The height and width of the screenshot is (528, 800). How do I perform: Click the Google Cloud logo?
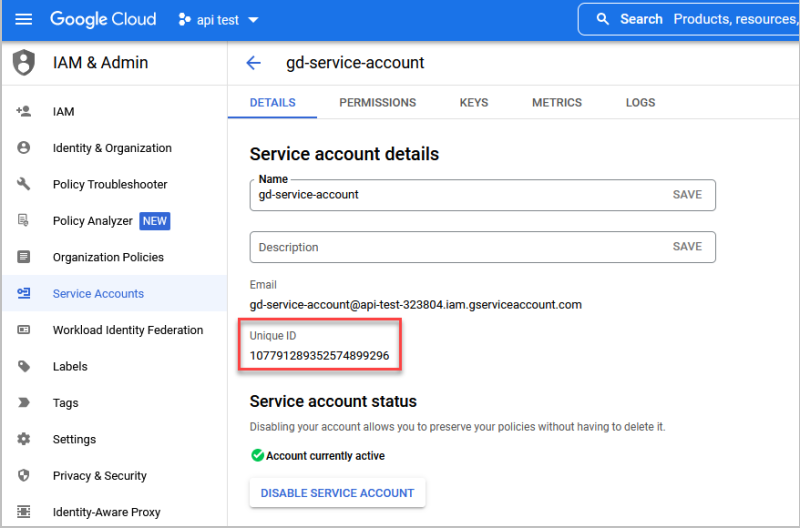pyautogui.click(x=103, y=19)
